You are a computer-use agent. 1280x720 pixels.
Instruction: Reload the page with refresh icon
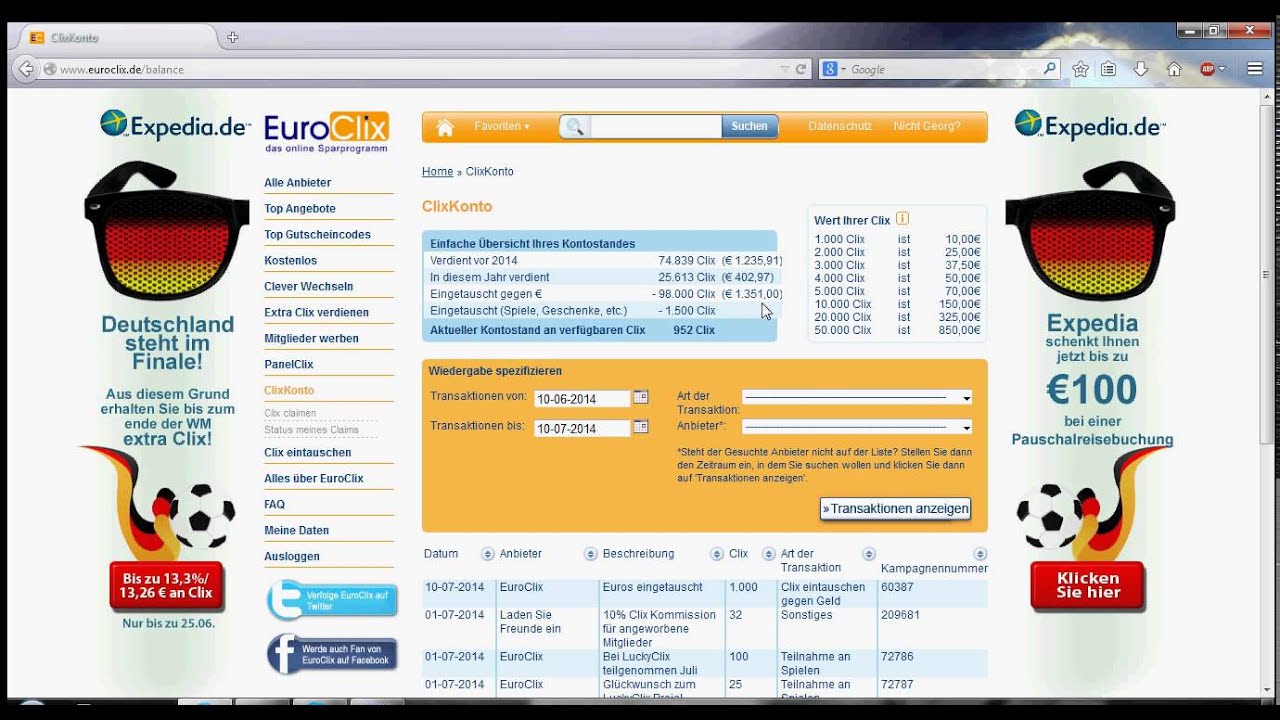(801, 69)
